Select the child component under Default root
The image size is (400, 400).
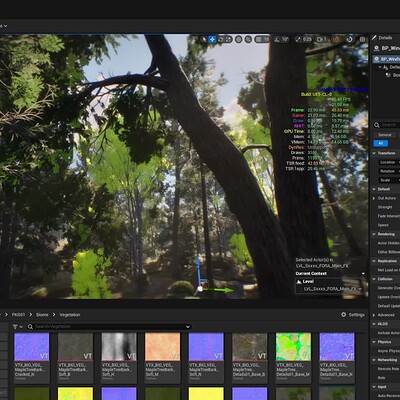click(392, 75)
